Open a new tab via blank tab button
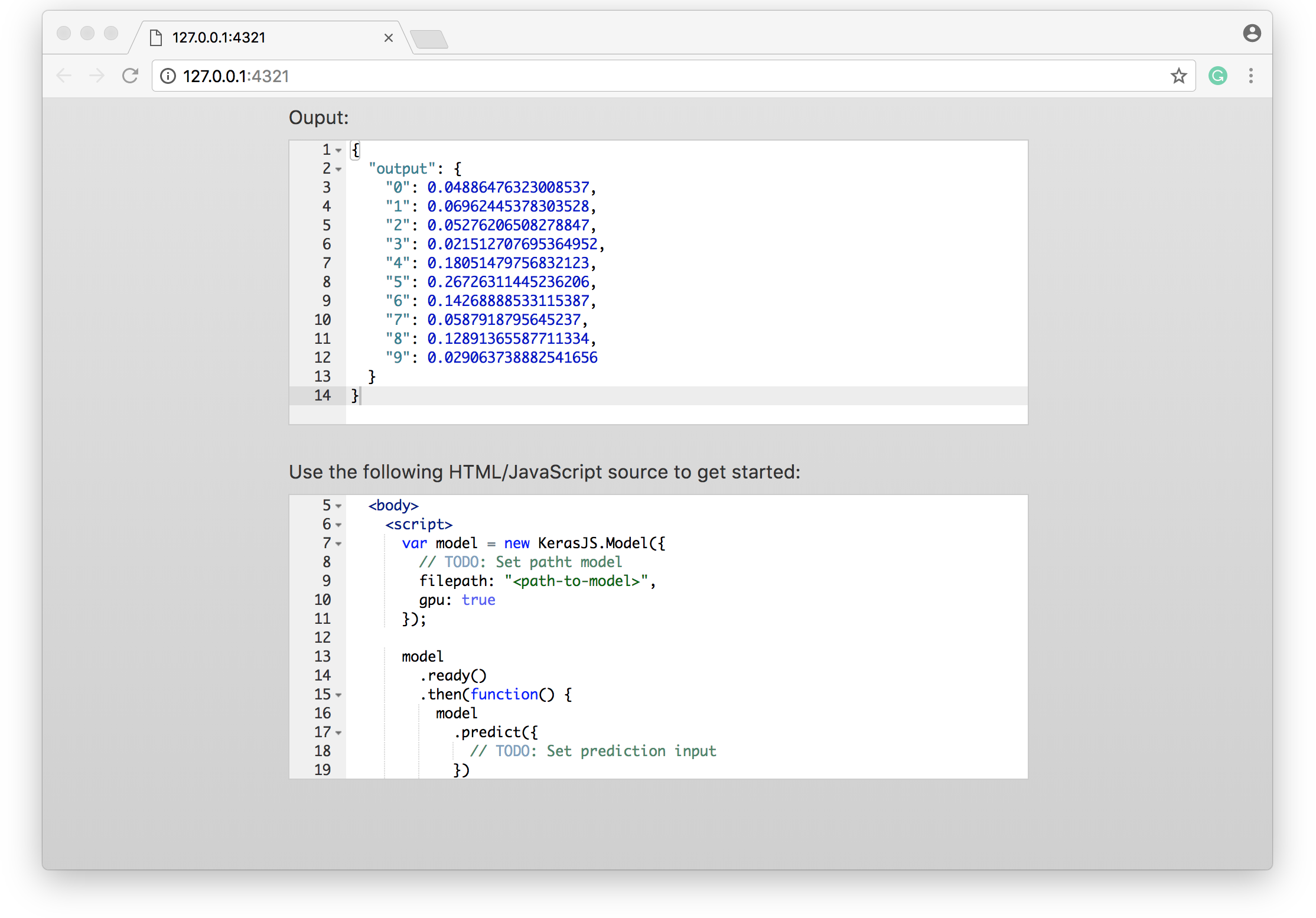1316x918 pixels. click(x=430, y=39)
